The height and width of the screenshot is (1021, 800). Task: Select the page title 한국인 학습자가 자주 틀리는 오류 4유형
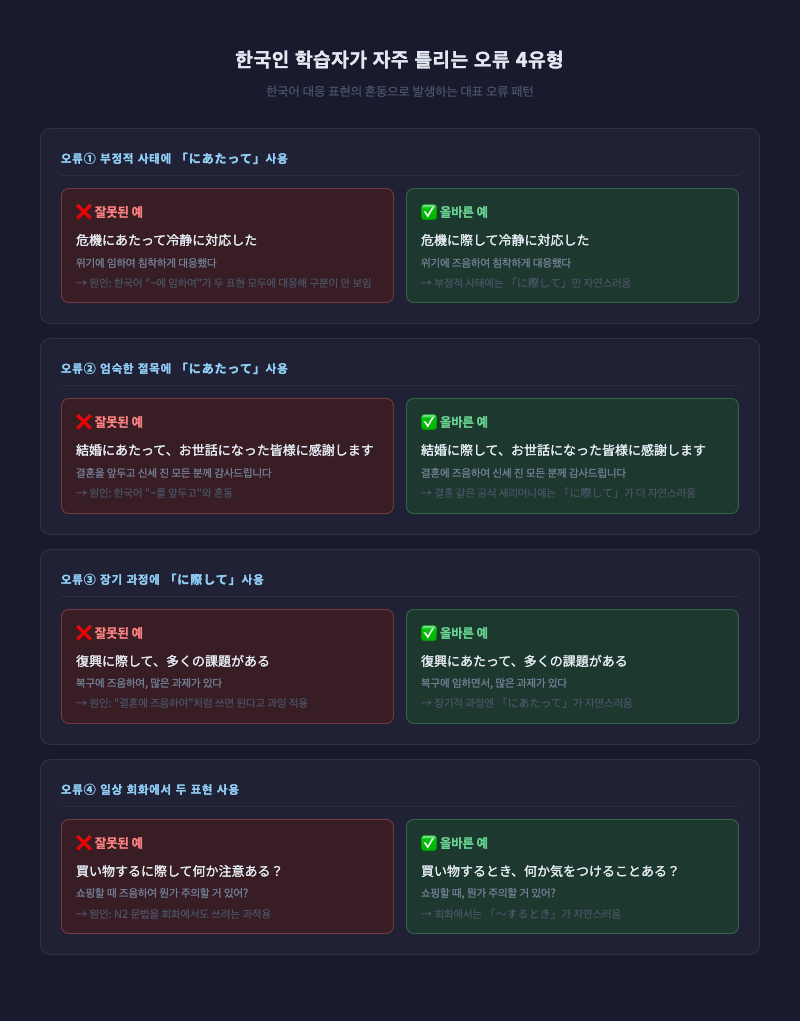click(399, 60)
